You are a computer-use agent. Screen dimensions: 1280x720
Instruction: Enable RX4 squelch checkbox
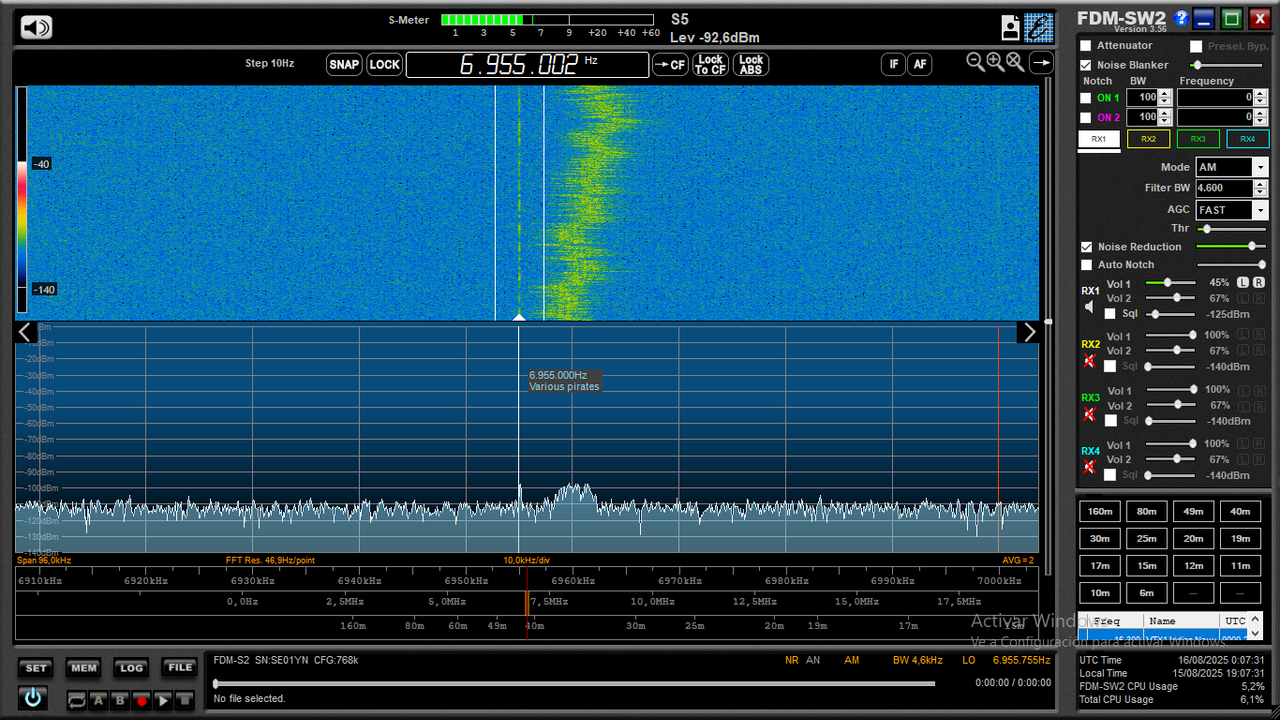tap(1109, 475)
